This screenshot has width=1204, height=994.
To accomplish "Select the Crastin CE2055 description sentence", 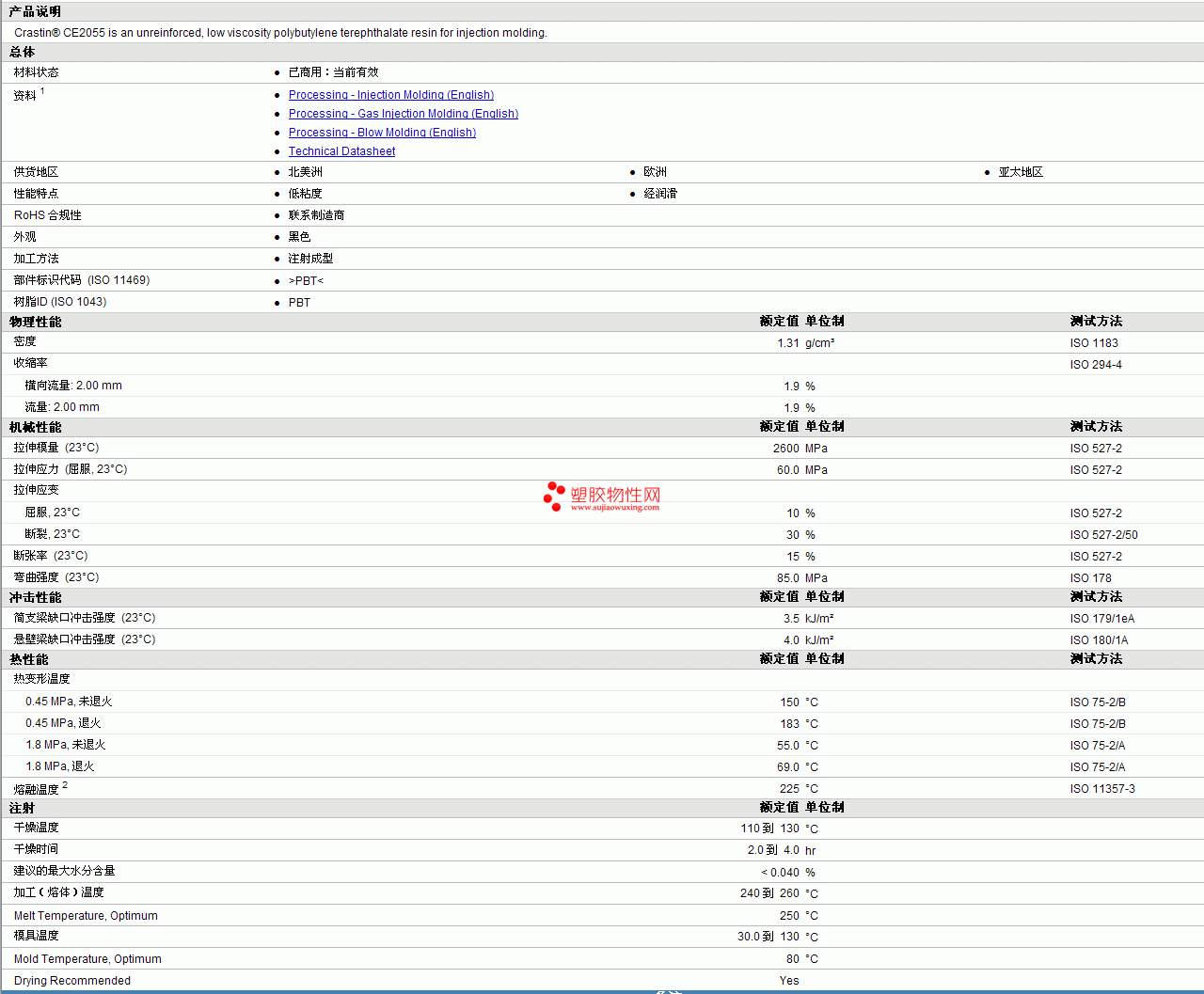I will click(280, 33).
